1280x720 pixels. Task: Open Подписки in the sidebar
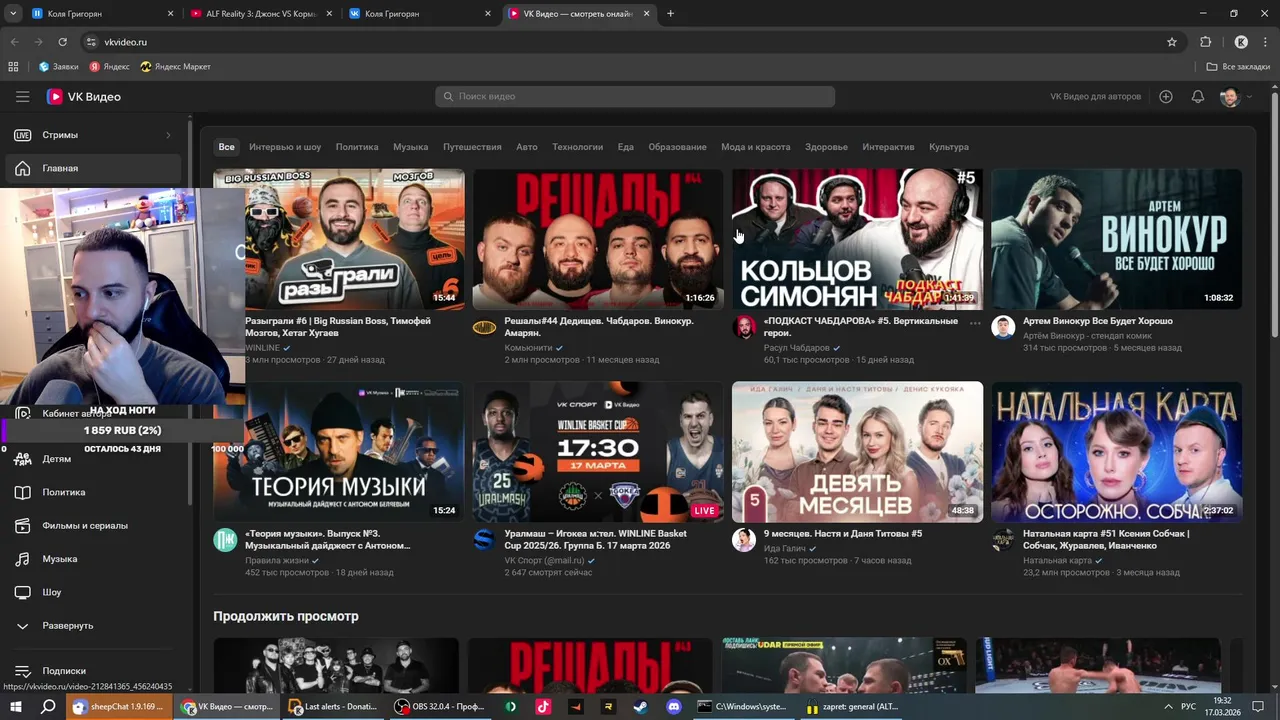coord(93,671)
